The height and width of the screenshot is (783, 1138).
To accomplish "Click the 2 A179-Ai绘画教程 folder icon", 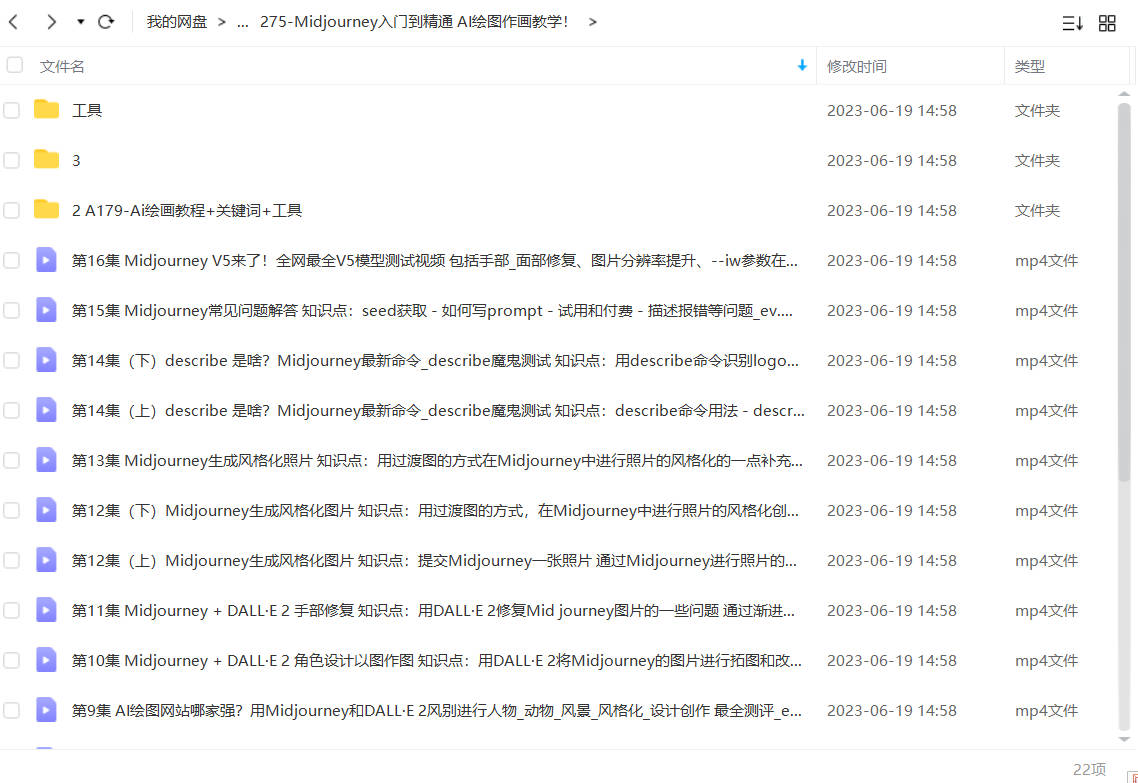I will pos(46,209).
